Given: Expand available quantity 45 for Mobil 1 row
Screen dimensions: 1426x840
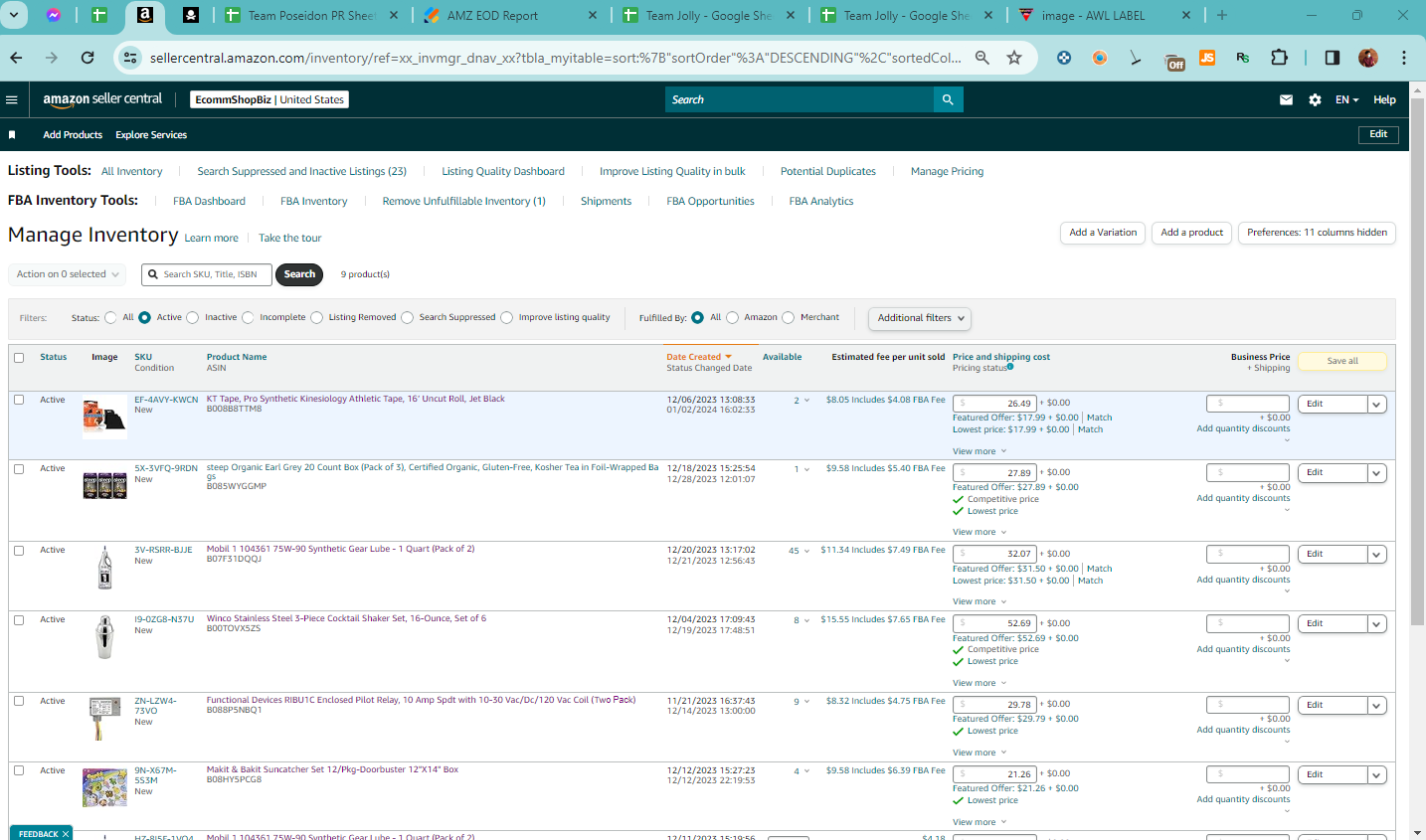Looking at the screenshot, I should (801, 551).
